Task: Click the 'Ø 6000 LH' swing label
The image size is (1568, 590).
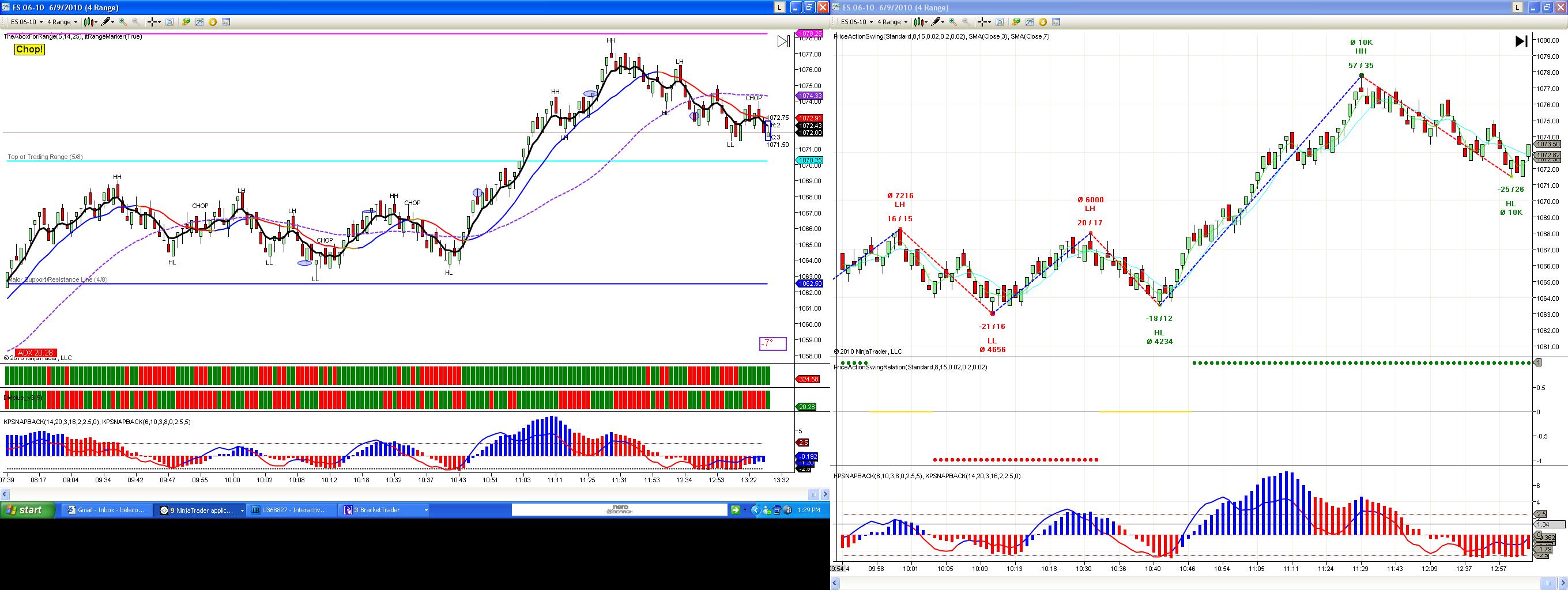Action: (1090, 204)
